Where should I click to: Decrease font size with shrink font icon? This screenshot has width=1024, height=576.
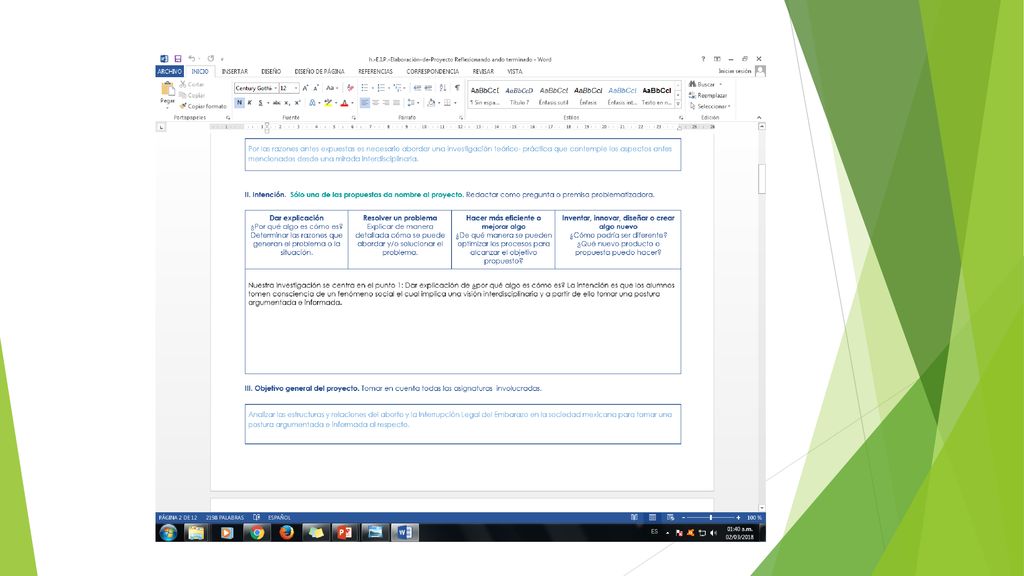316,88
